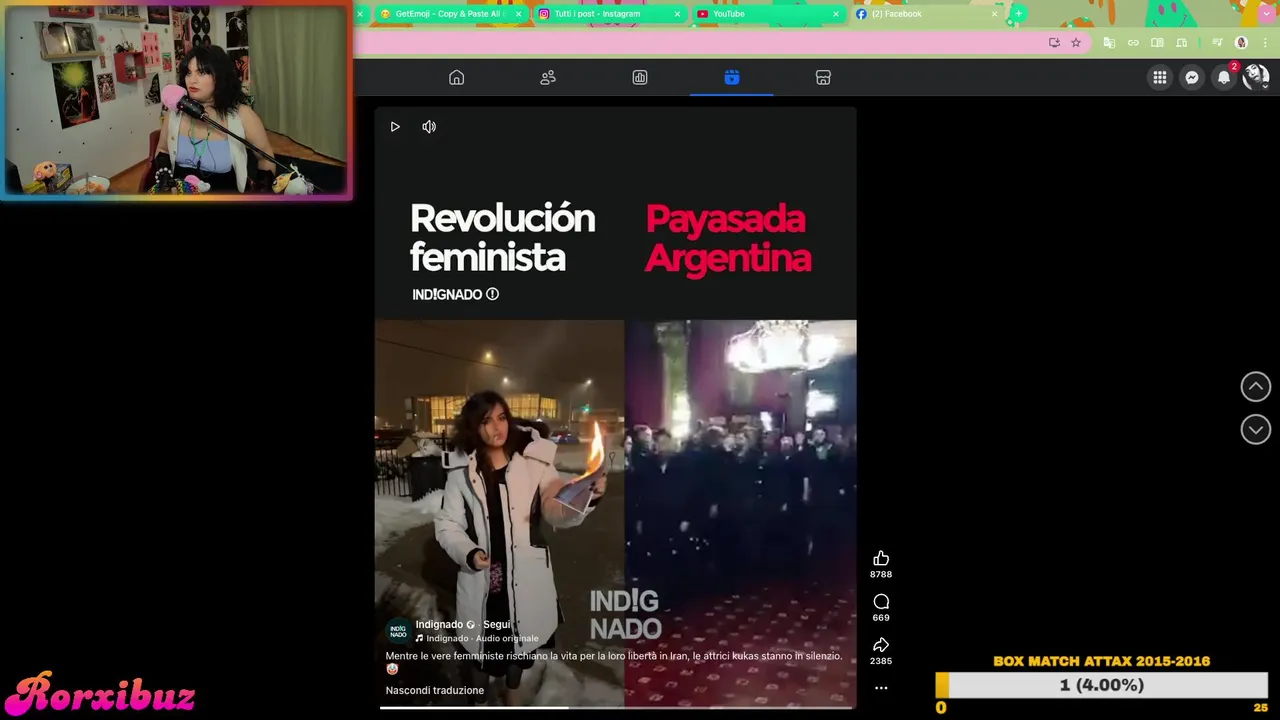Open the Messenger icon
This screenshot has height=720, width=1280.
(x=1192, y=77)
